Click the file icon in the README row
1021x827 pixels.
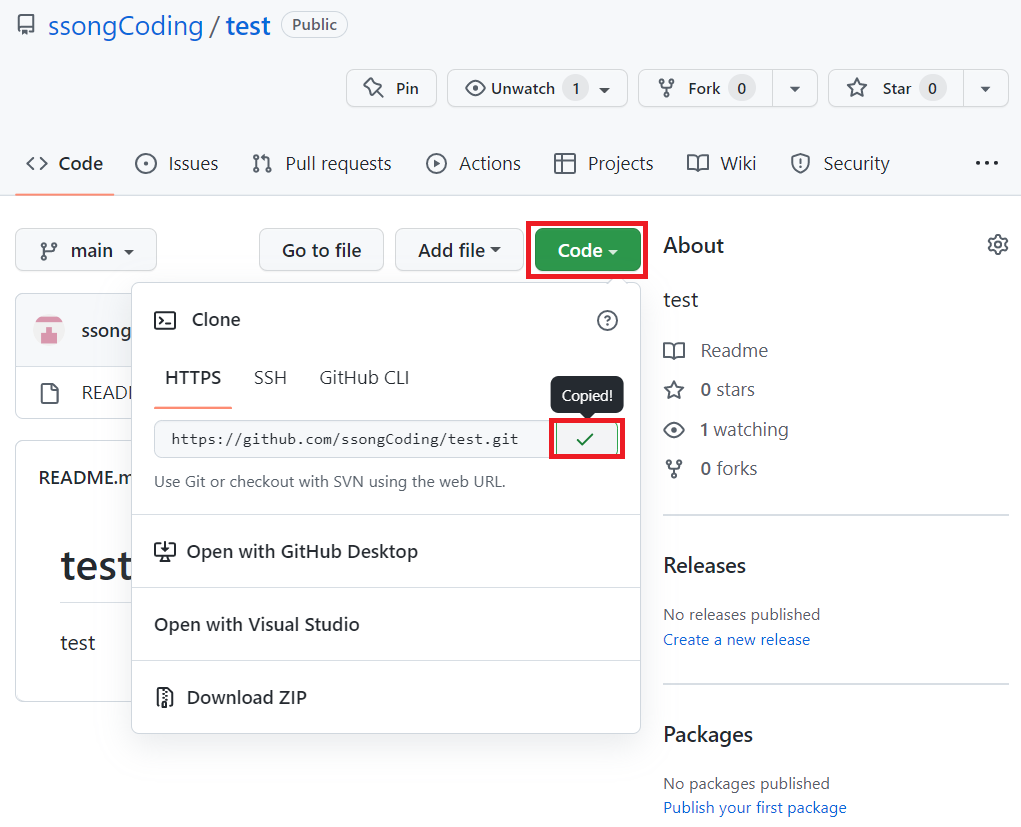click(49, 393)
